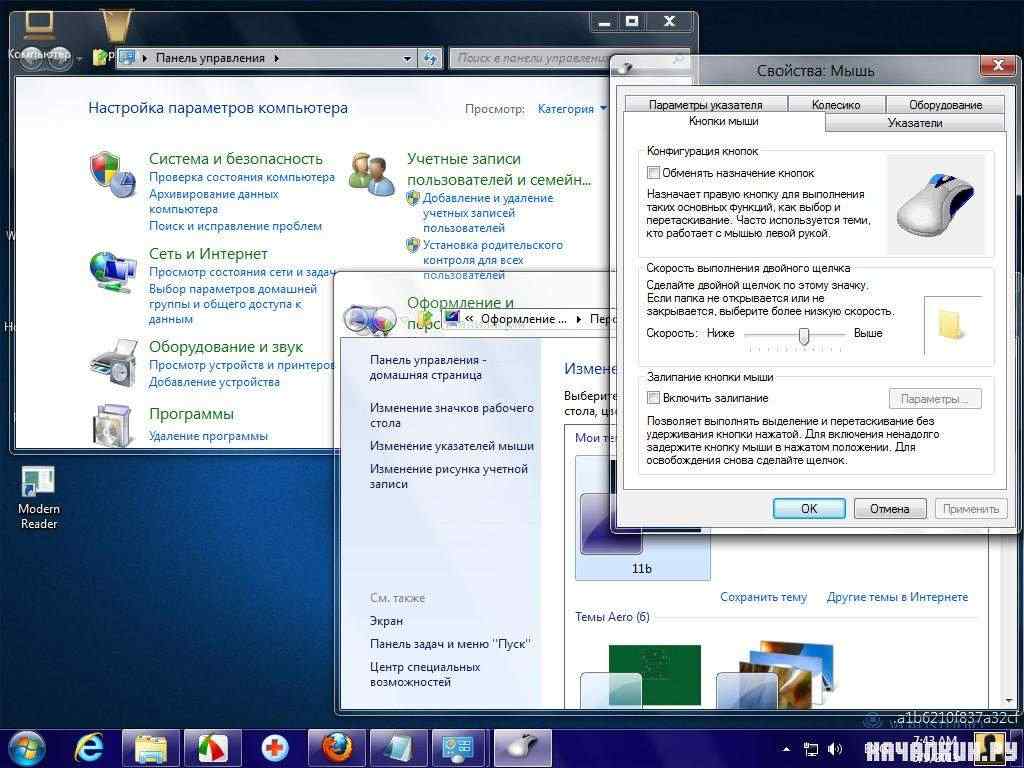Click the double-click speed slider thumb
Viewport: 1024px width, 768px height.
(x=804, y=335)
